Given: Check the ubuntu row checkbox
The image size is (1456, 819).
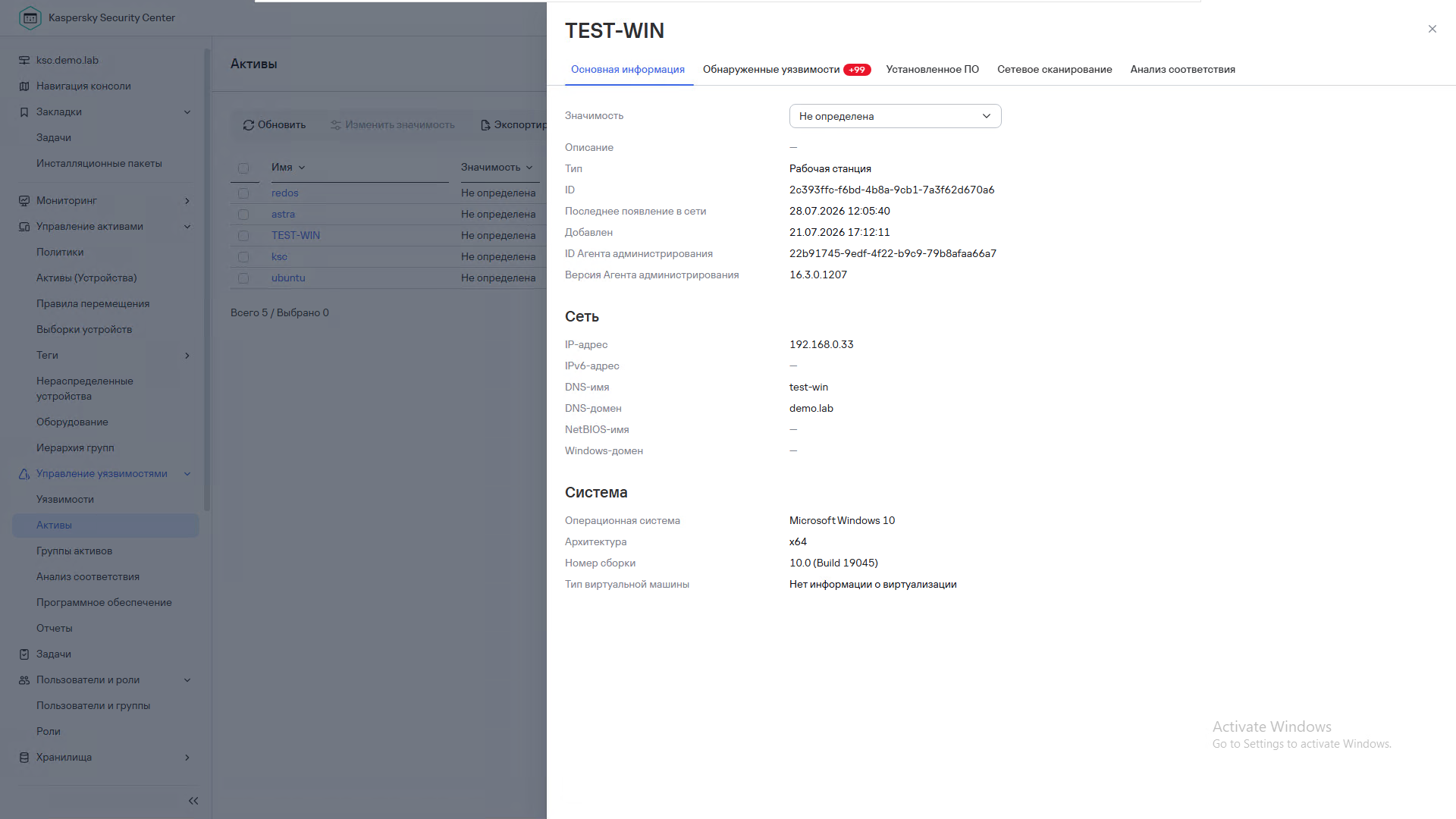Looking at the screenshot, I should point(243,278).
